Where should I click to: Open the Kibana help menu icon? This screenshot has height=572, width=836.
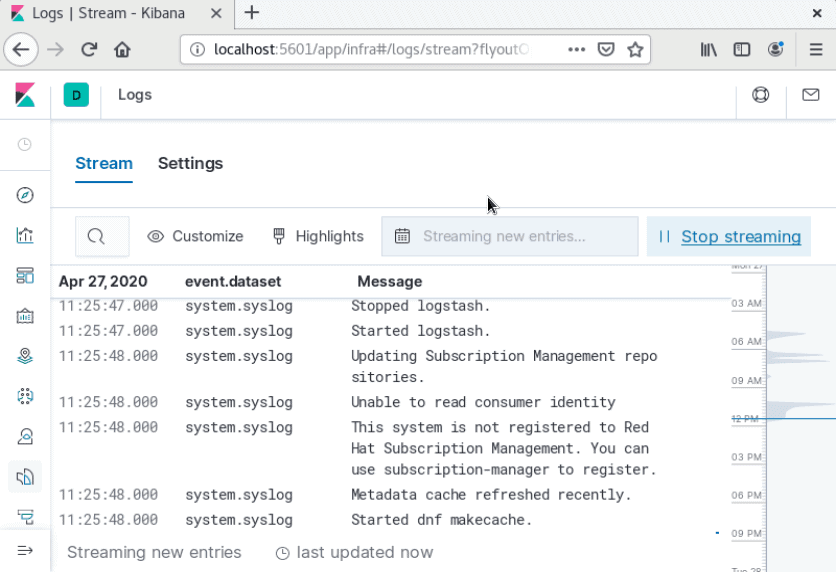[760, 95]
